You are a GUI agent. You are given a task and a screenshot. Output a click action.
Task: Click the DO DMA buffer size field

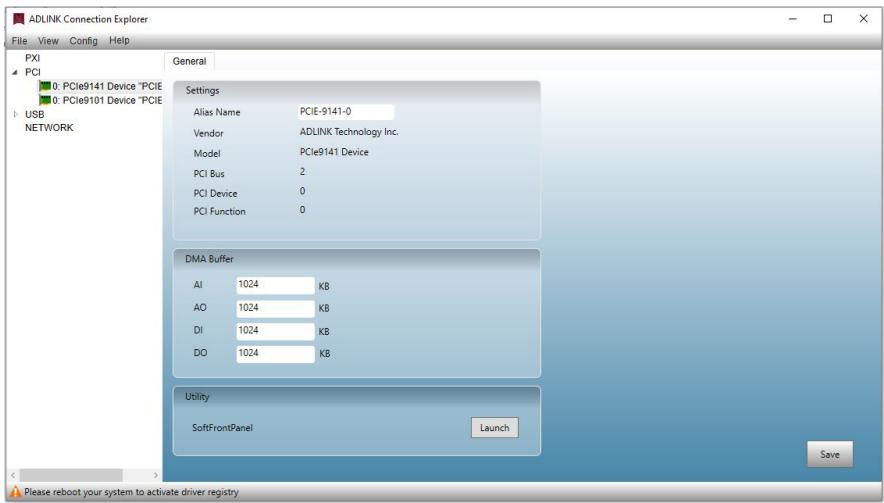click(x=275, y=354)
